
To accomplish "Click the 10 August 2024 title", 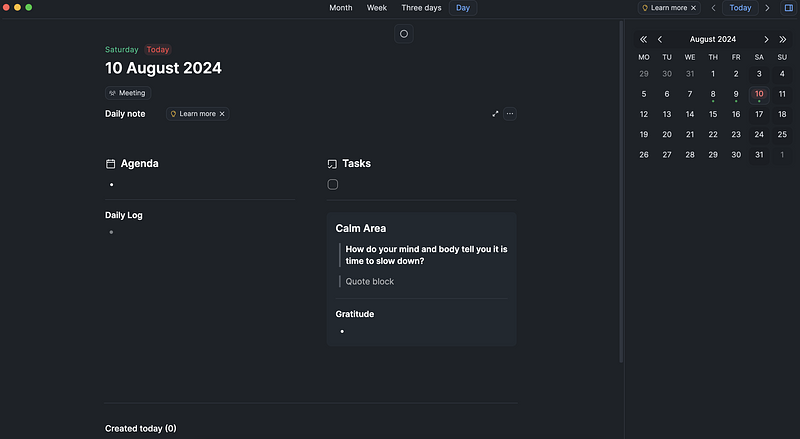I will point(163,68).
